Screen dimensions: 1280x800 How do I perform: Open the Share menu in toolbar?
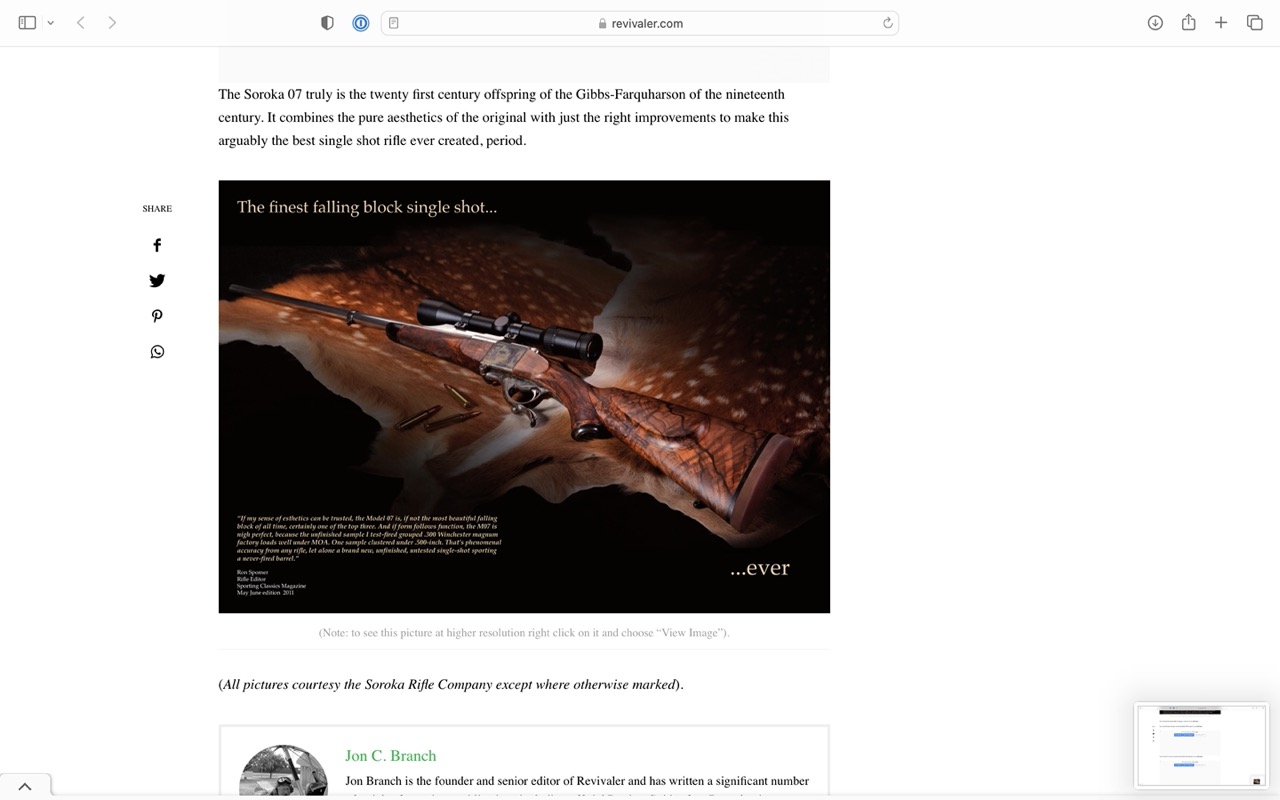click(1188, 23)
